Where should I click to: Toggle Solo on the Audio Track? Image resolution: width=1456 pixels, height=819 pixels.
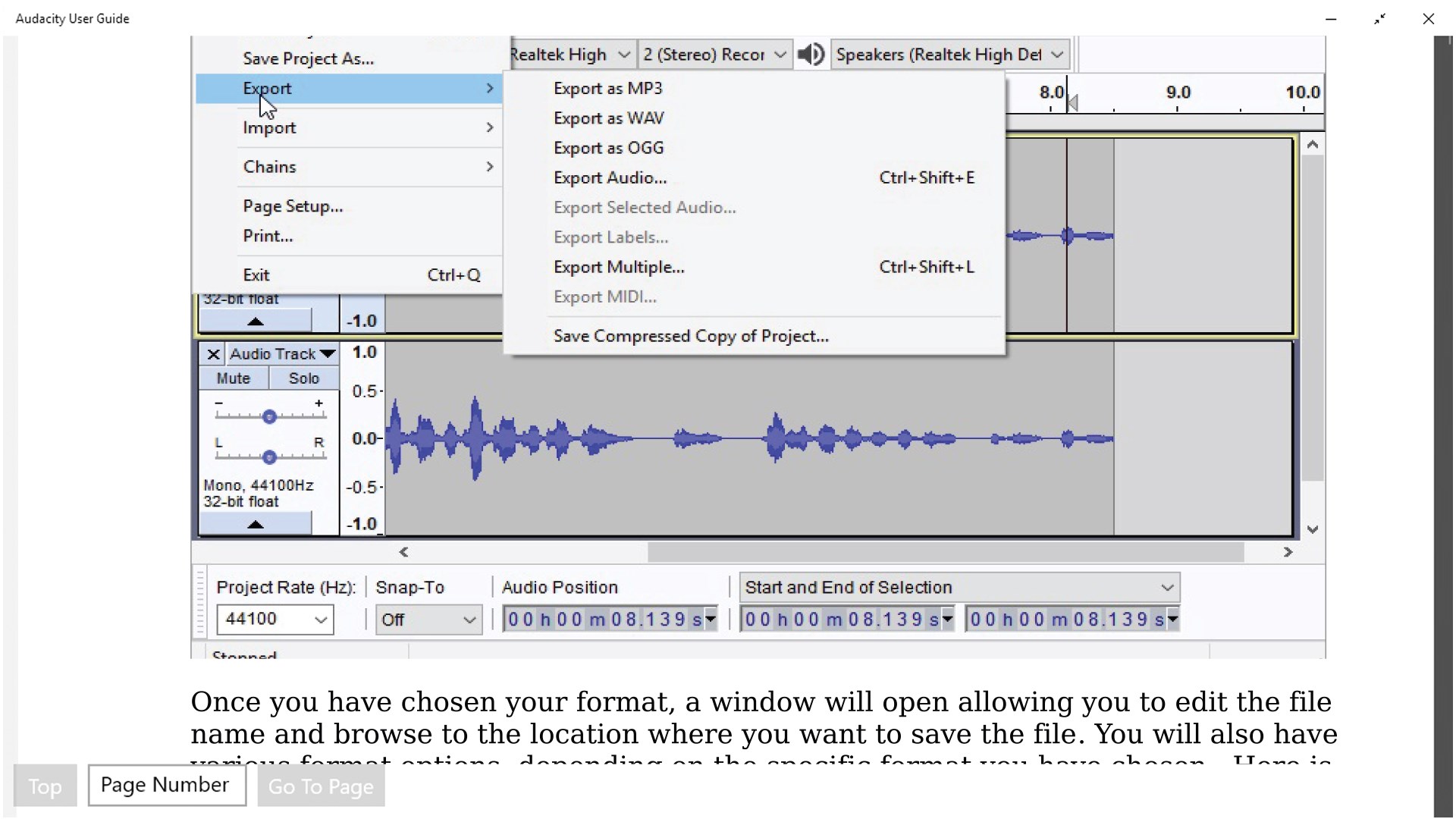[303, 378]
